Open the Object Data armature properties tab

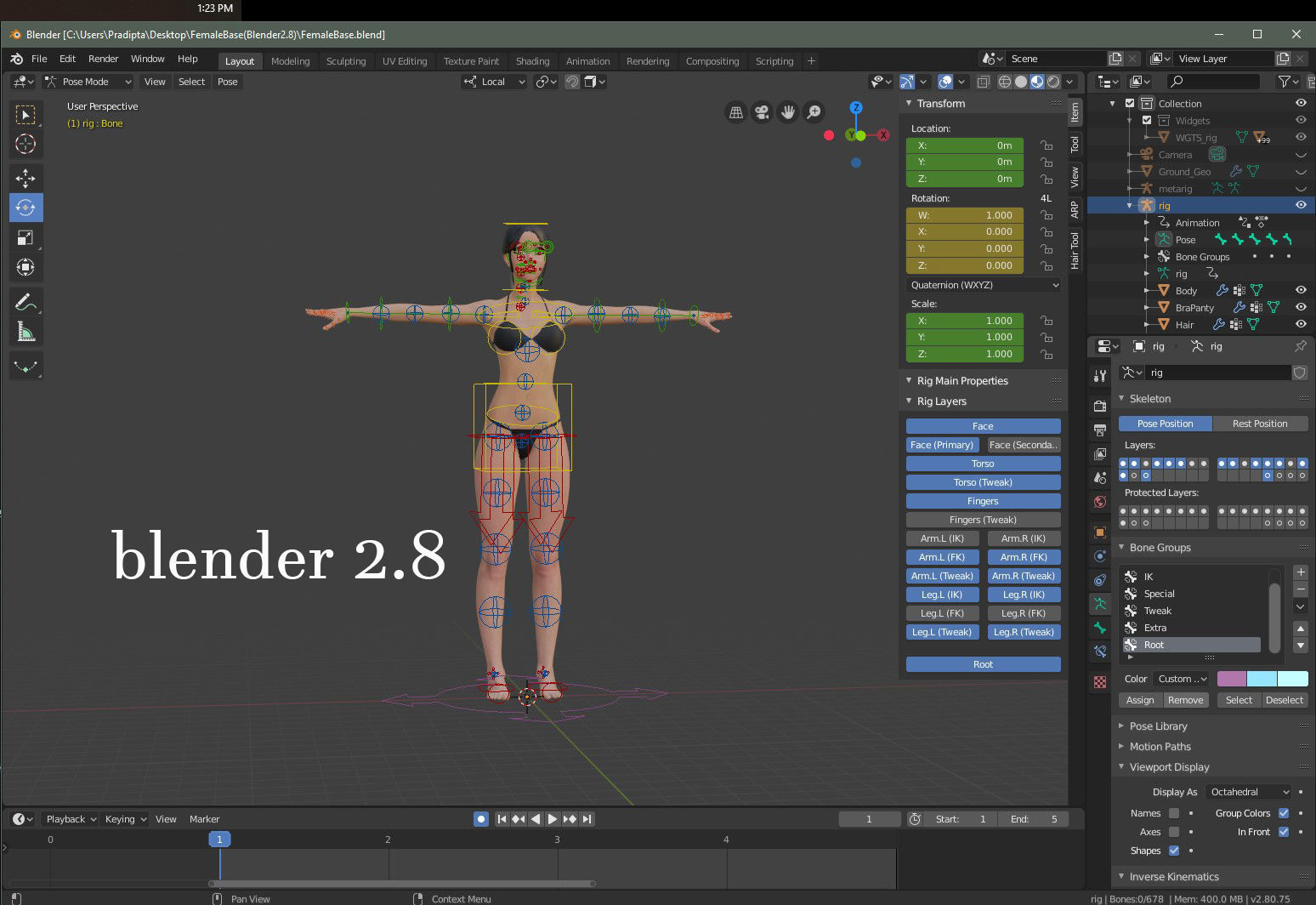(x=1100, y=604)
